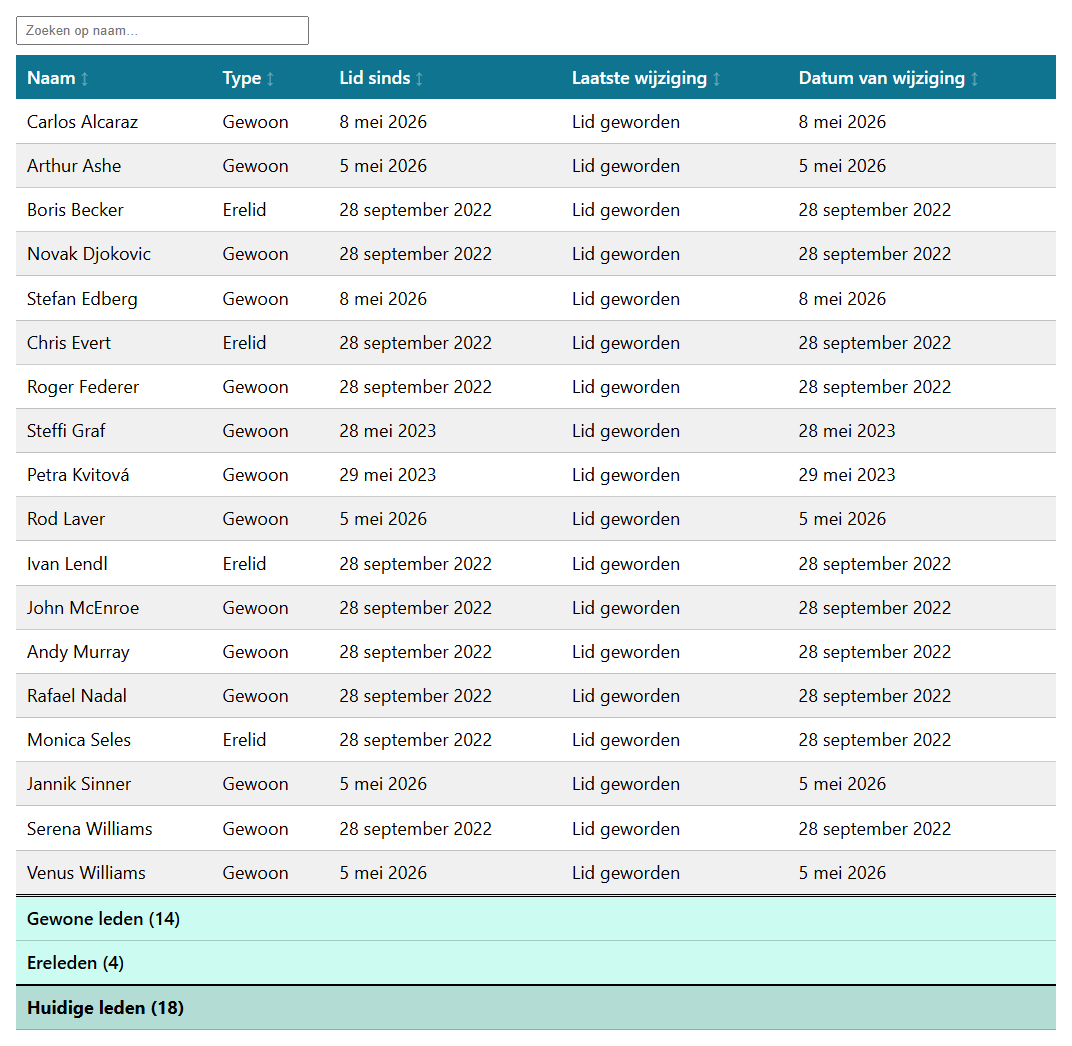Select the Petra Kvitová name cell
Image resolution: width=1072 pixels, height=1046 pixels.
78,475
